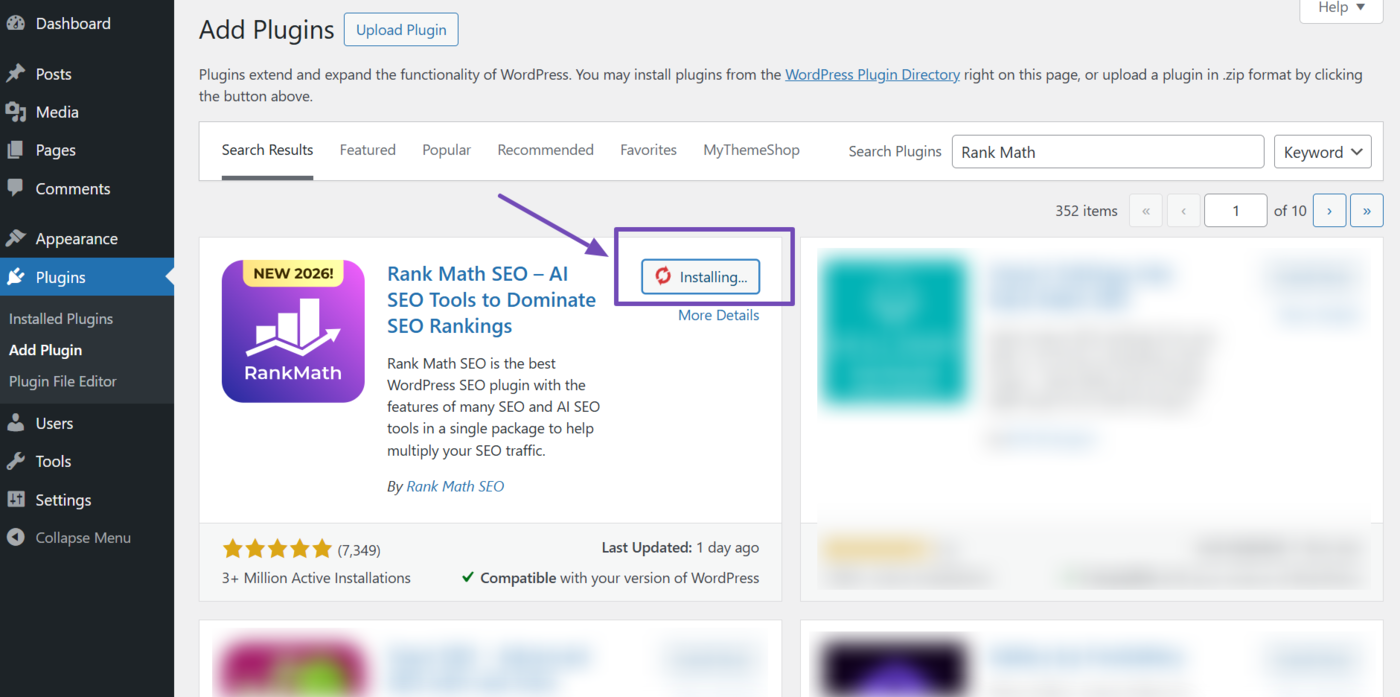Open More Details for Rank Math
1400x697 pixels.
(718, 315)
